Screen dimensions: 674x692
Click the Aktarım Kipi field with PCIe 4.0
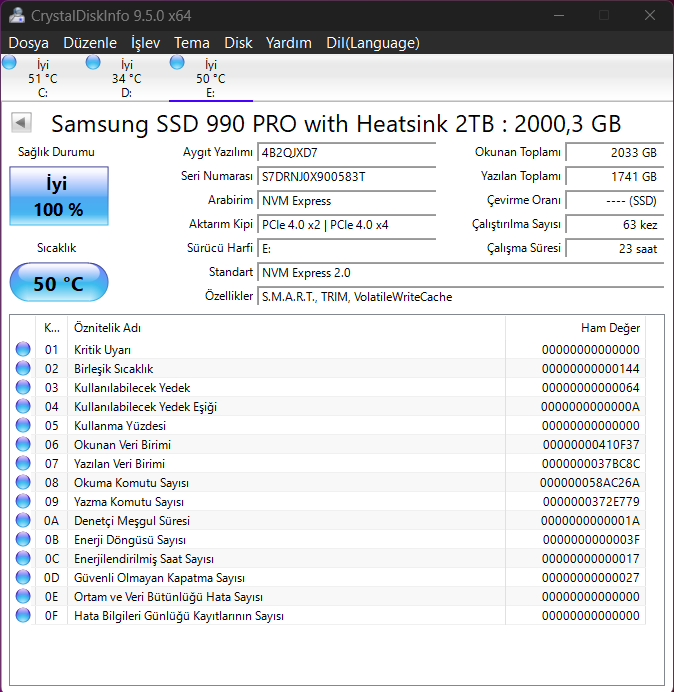[x=346, y=225]
